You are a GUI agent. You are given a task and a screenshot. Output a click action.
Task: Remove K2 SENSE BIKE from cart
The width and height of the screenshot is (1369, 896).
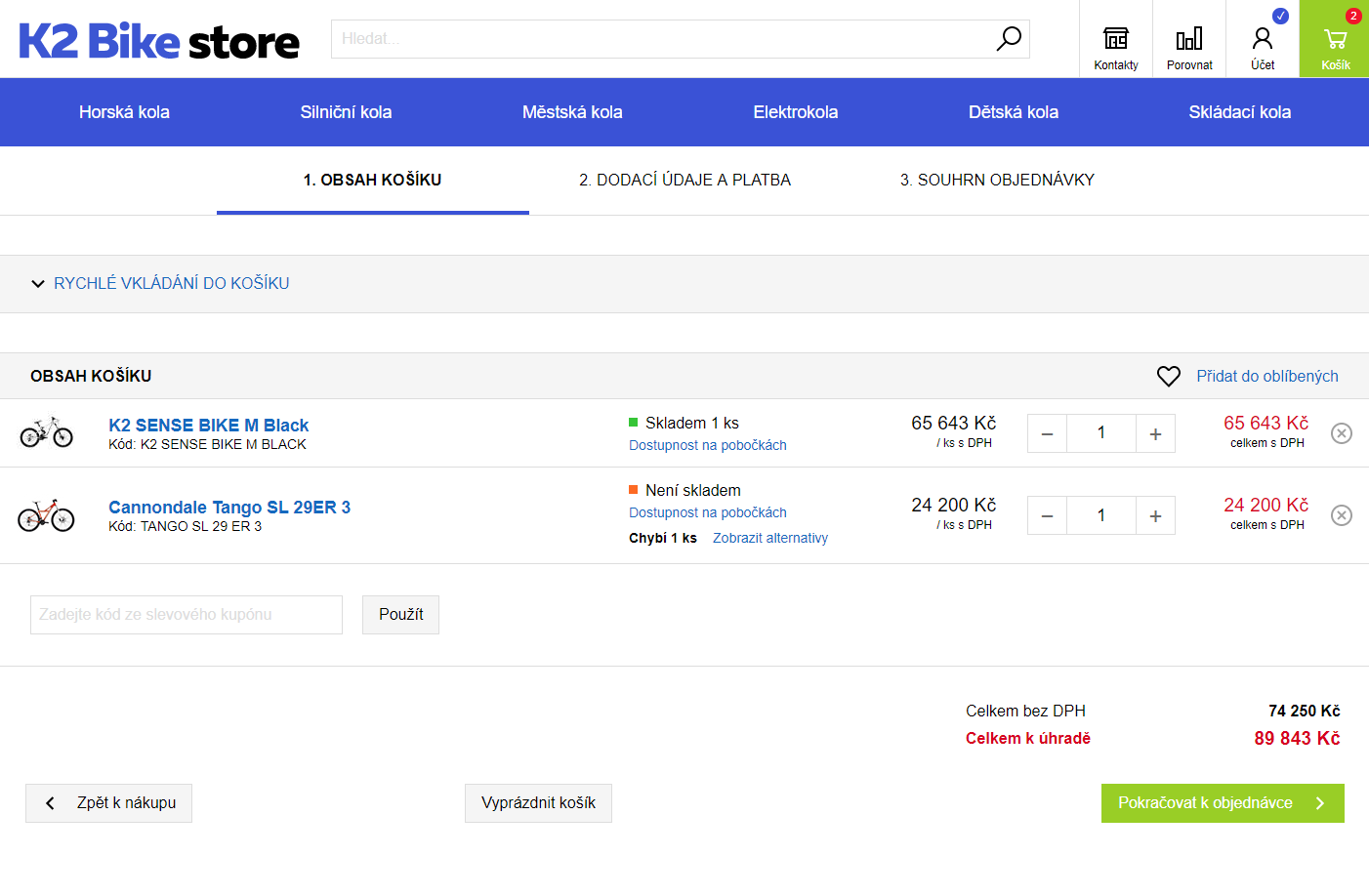(1342, 433)
